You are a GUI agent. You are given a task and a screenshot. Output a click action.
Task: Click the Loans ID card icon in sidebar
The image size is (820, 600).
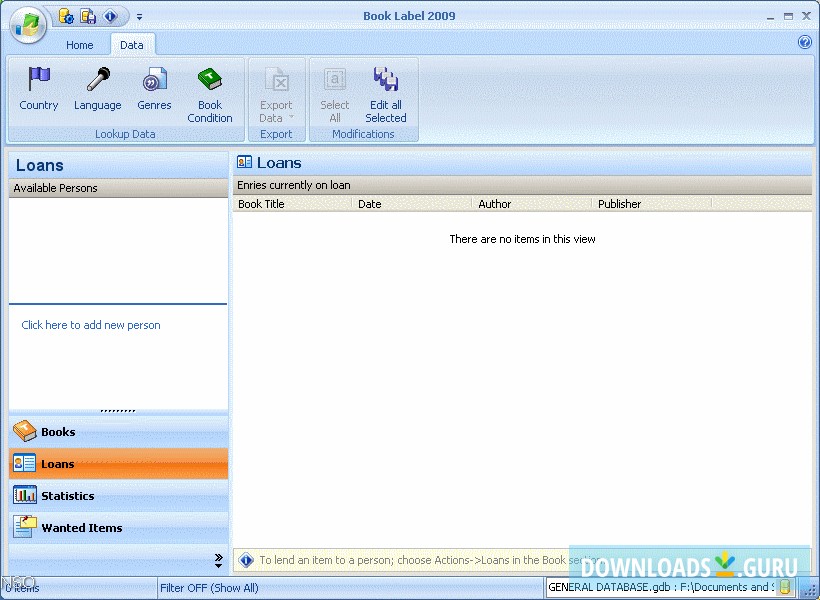[25, 463]
